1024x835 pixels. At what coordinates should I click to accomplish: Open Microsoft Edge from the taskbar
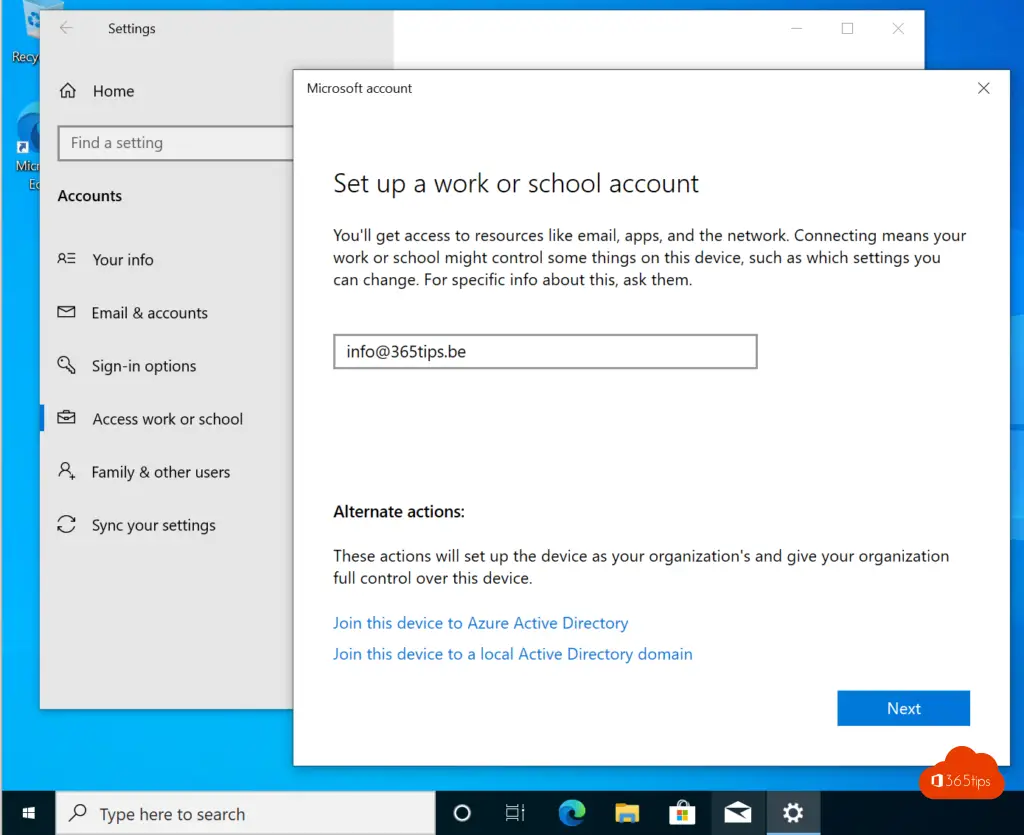[572, 813]
